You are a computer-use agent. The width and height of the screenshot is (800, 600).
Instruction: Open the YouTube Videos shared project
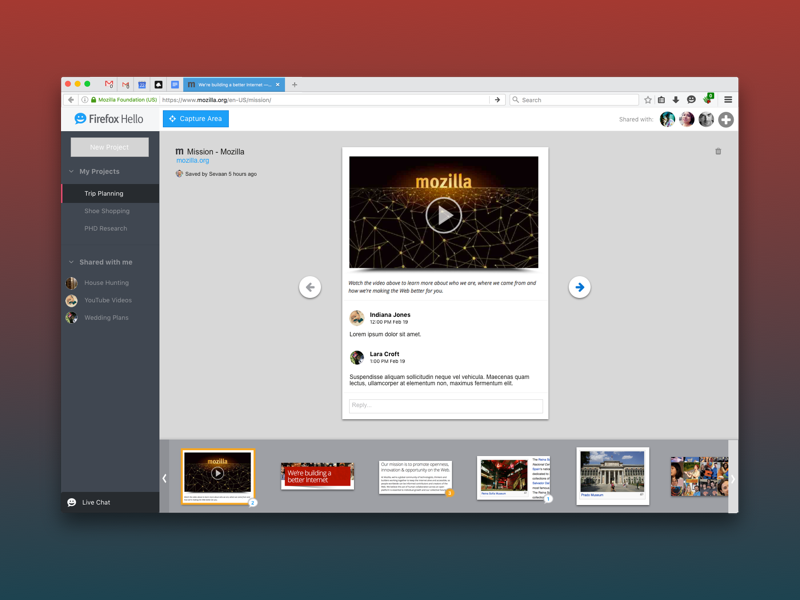coord(108,300)
